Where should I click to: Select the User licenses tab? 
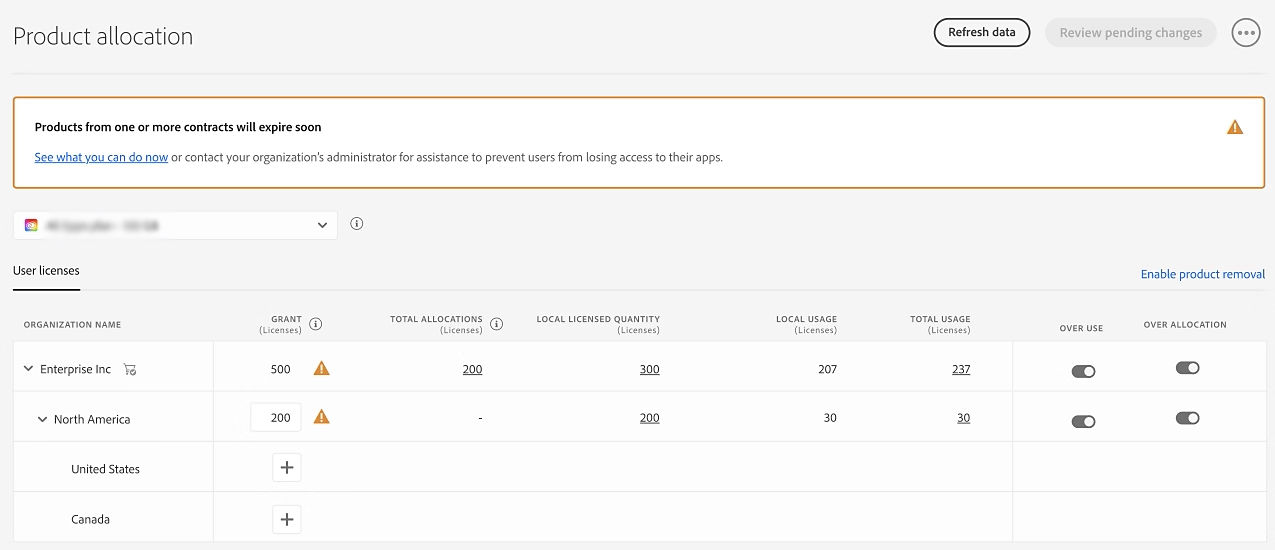pos(46,271)
